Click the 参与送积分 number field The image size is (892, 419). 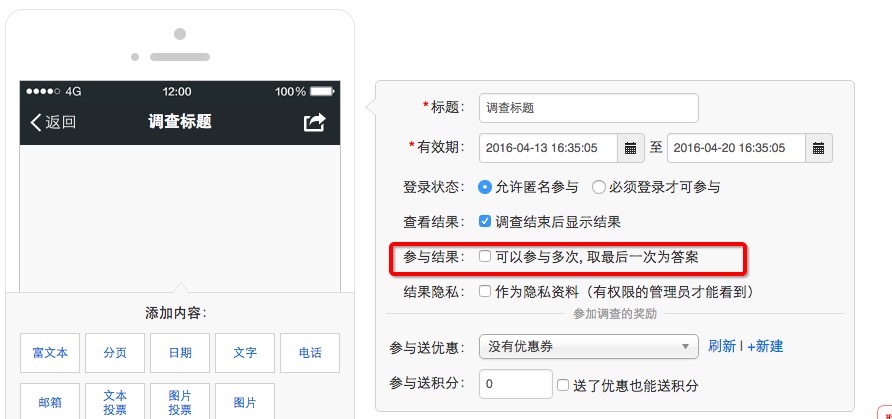point(516,384)
